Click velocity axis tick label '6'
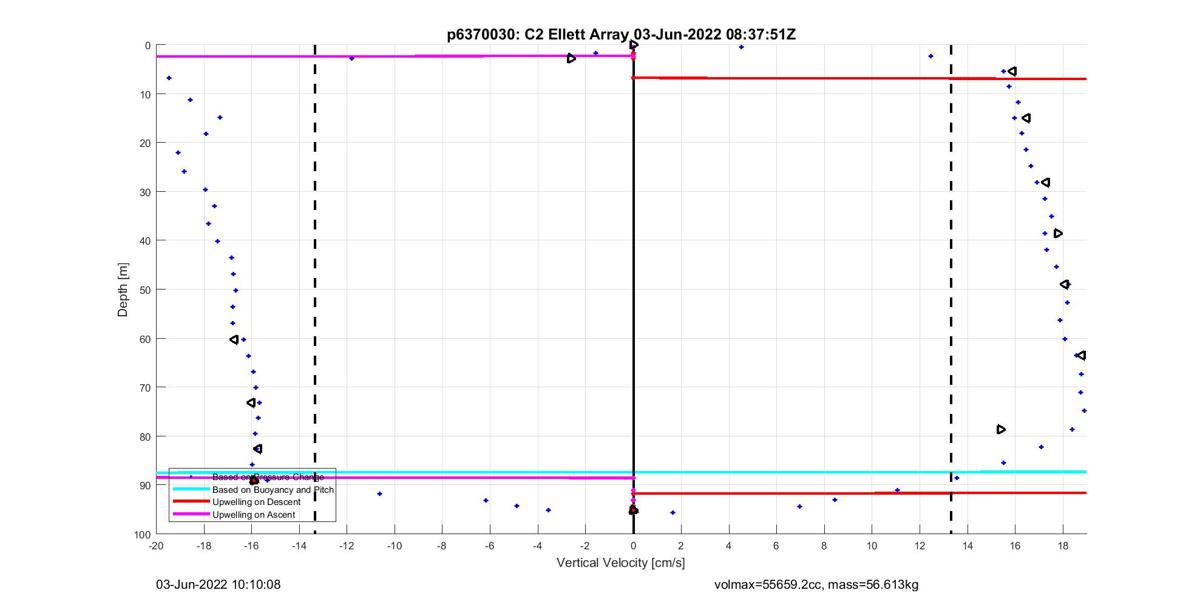The width and height of the screenshot is (1200, 601). pyautogui.click(x=777, y=547)
